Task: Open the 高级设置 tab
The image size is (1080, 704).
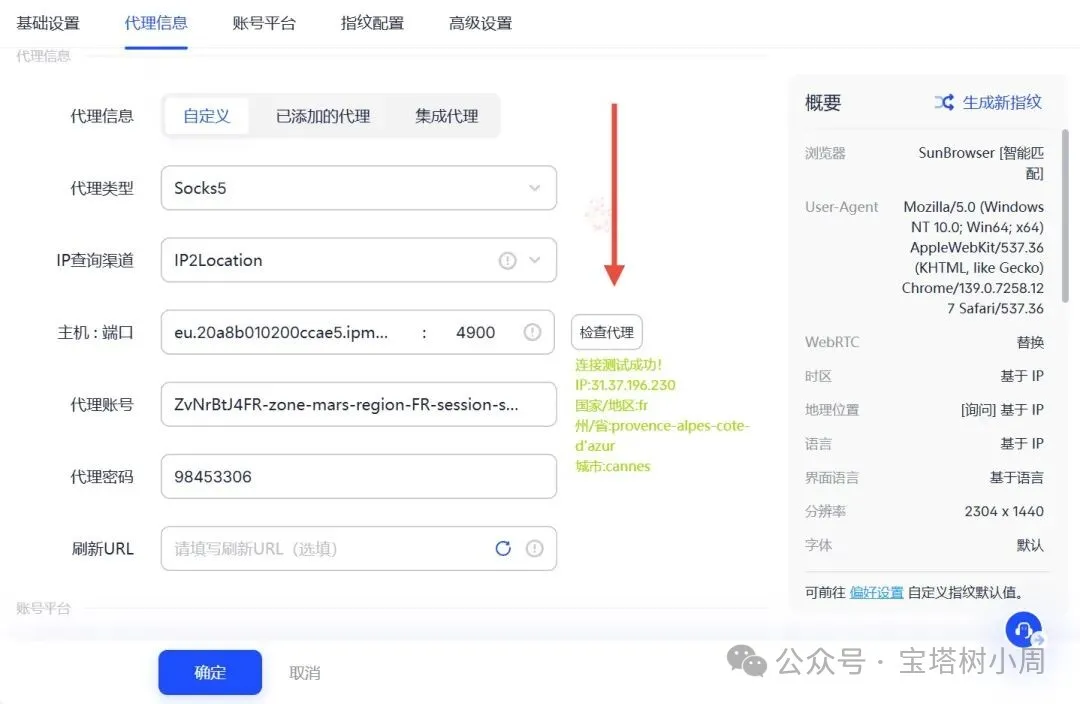Action: [480, 23]
